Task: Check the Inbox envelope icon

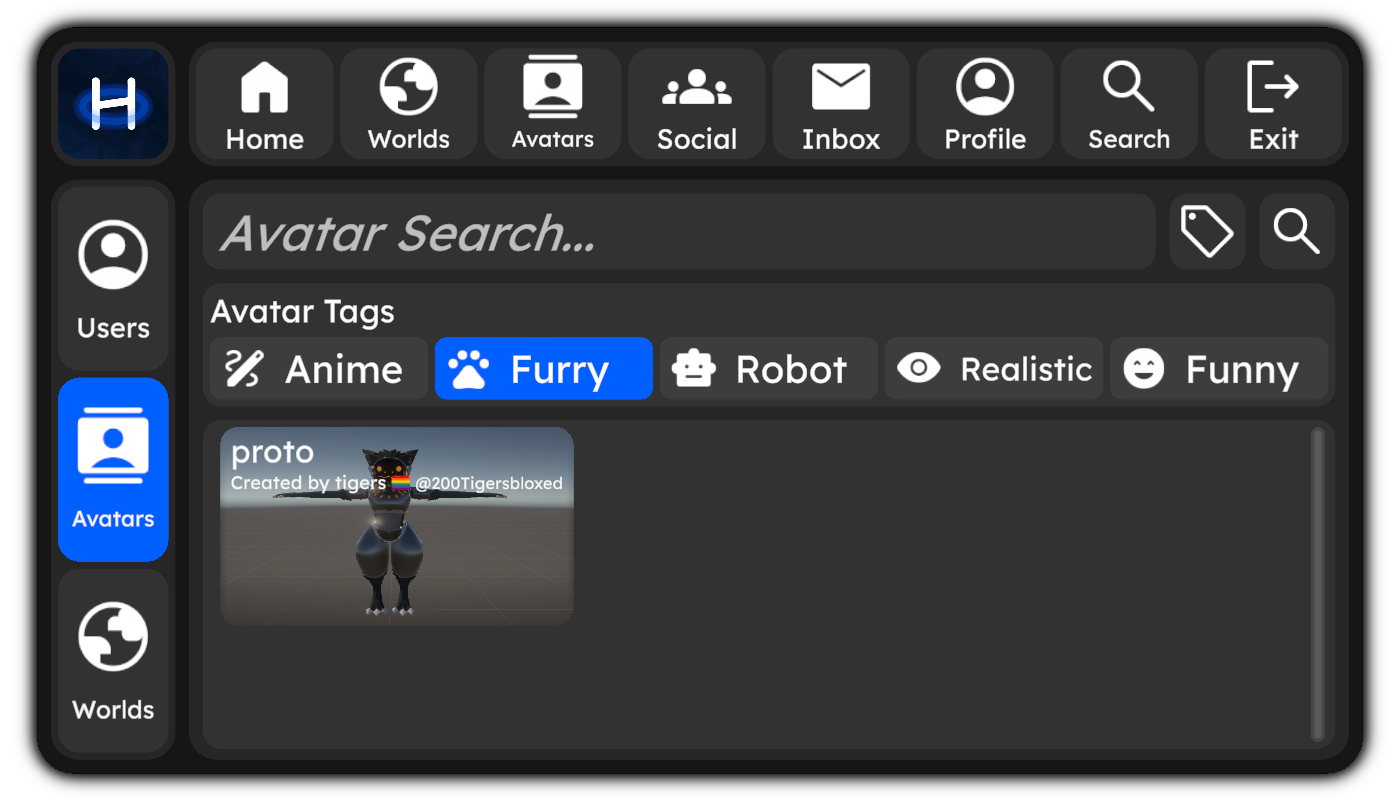Action: (x=840, y=88)
